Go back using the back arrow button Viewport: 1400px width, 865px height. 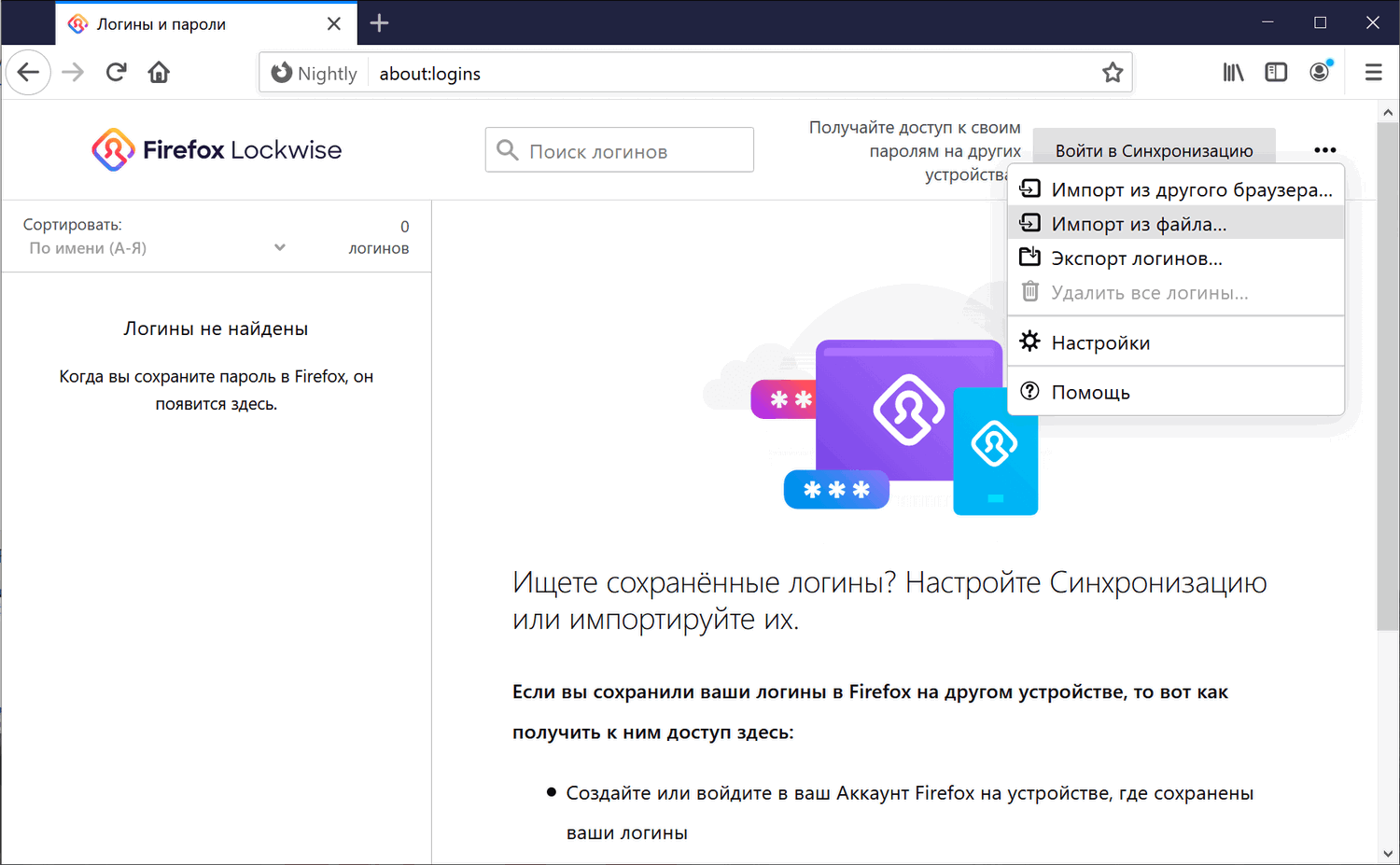pos(28,72)
